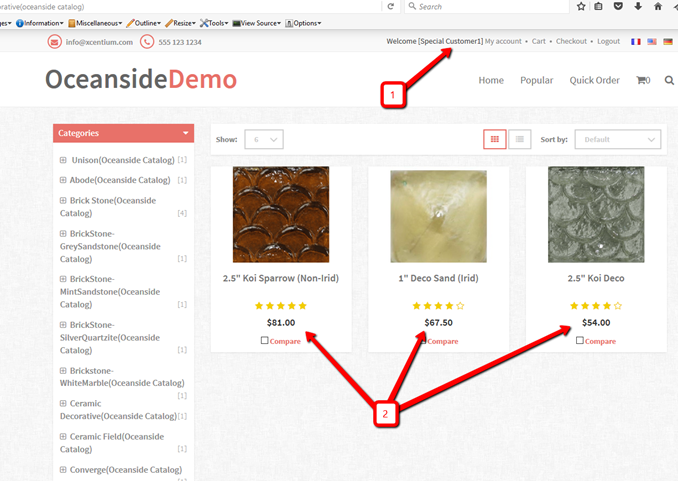The image size is (678, 481).
Task: Click the $81.00 price text
Action: [x=281, y=323]
